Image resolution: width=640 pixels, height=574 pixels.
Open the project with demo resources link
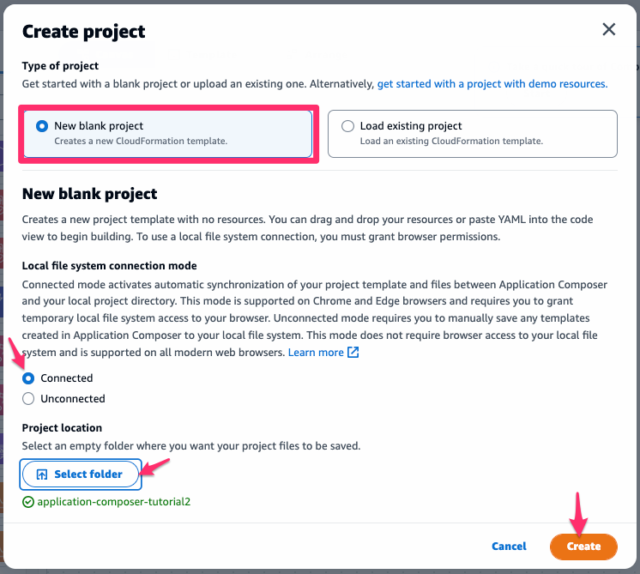pos(492,84)
